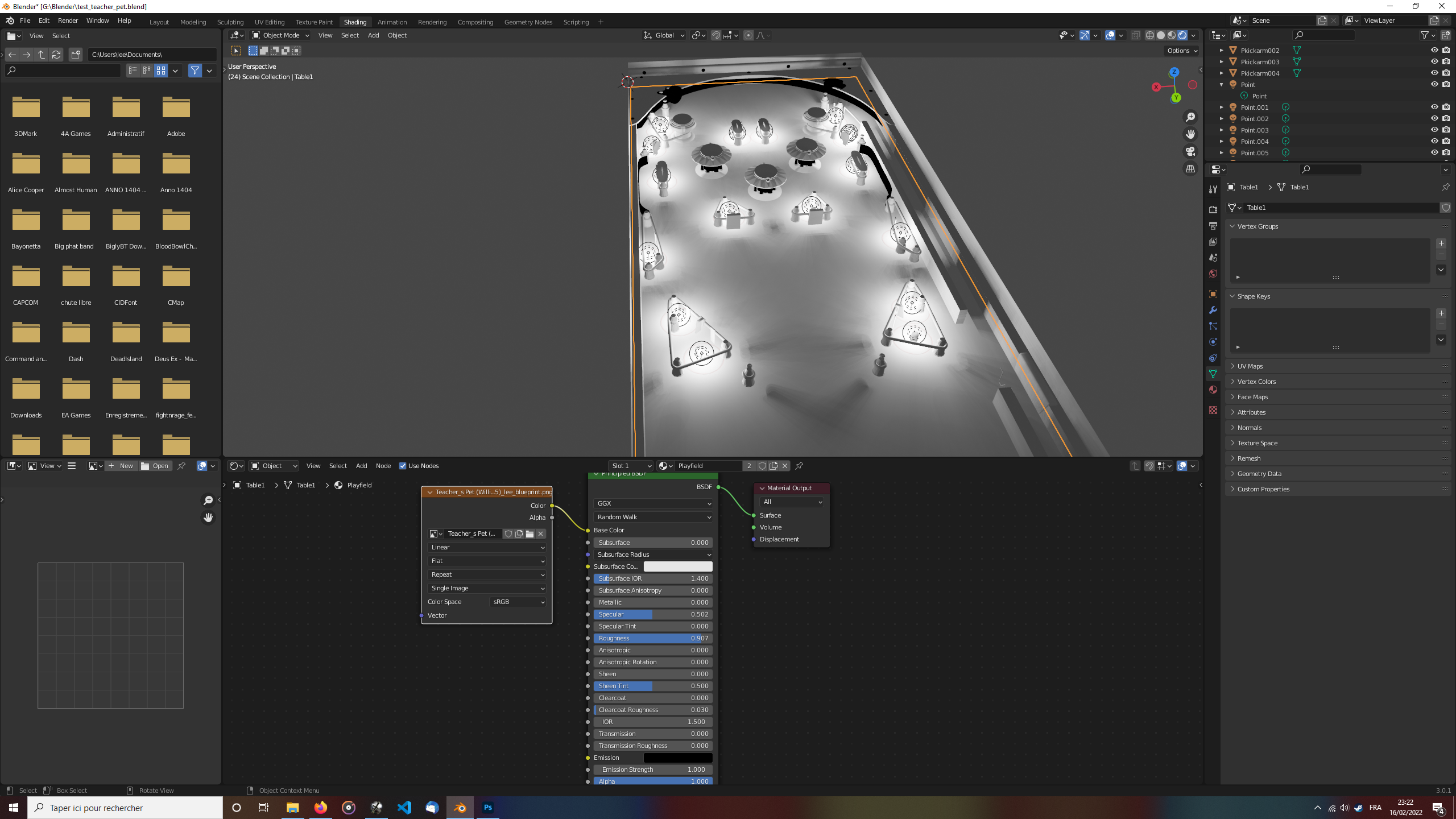Click the Select Box tool icon
This screenshot has width=1456, height=819.
[x=236, y=51]
